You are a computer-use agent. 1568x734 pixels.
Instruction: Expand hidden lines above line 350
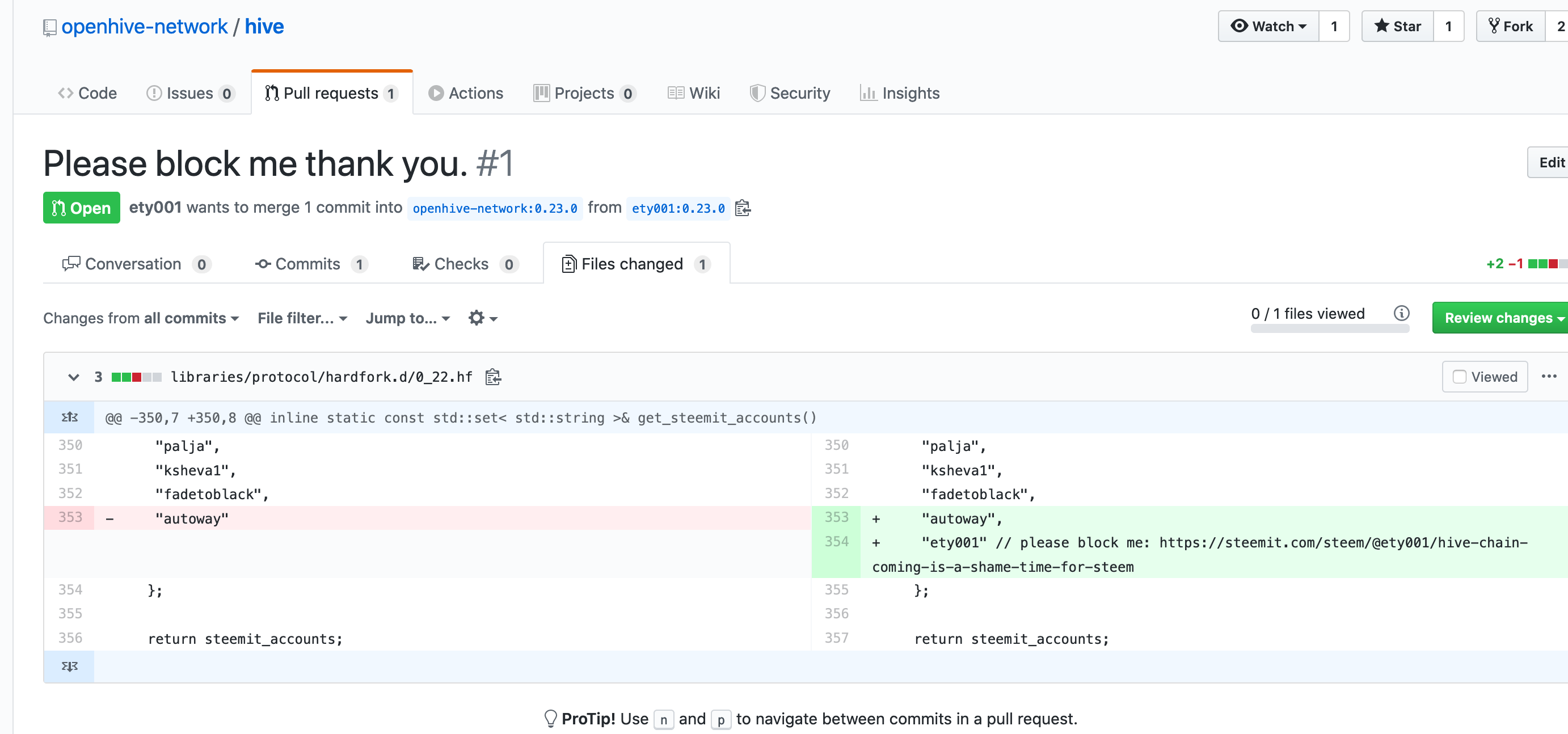click(69, 417)
